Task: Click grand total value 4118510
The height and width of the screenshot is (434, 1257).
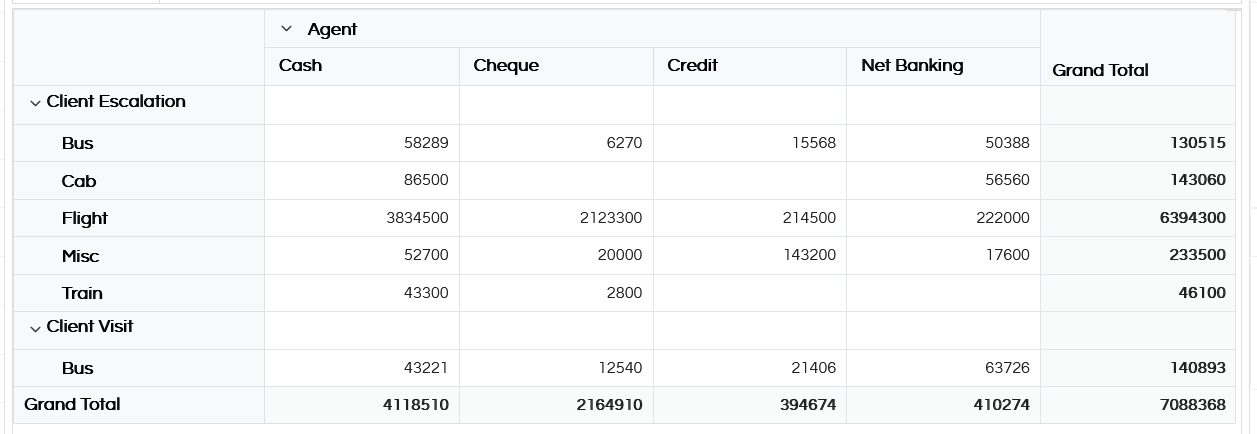Action: pyautogui.click(x=416, y=405)
